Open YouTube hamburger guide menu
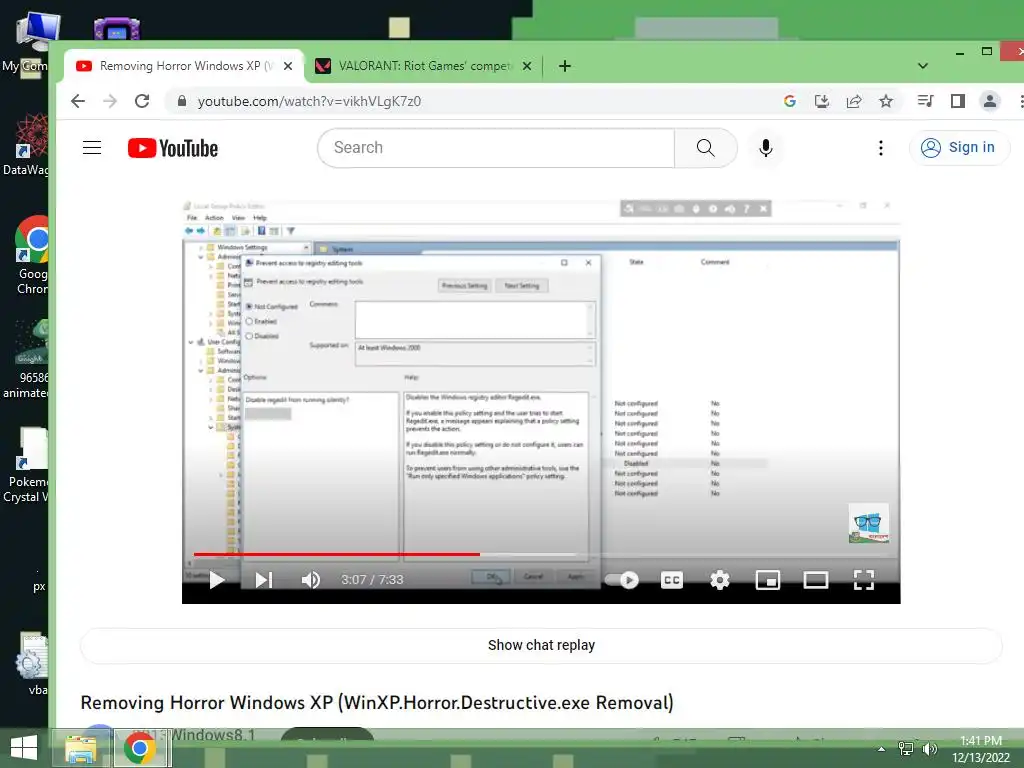The height and width of the screenshot is (768, 1024). click(x=92, y=148)
